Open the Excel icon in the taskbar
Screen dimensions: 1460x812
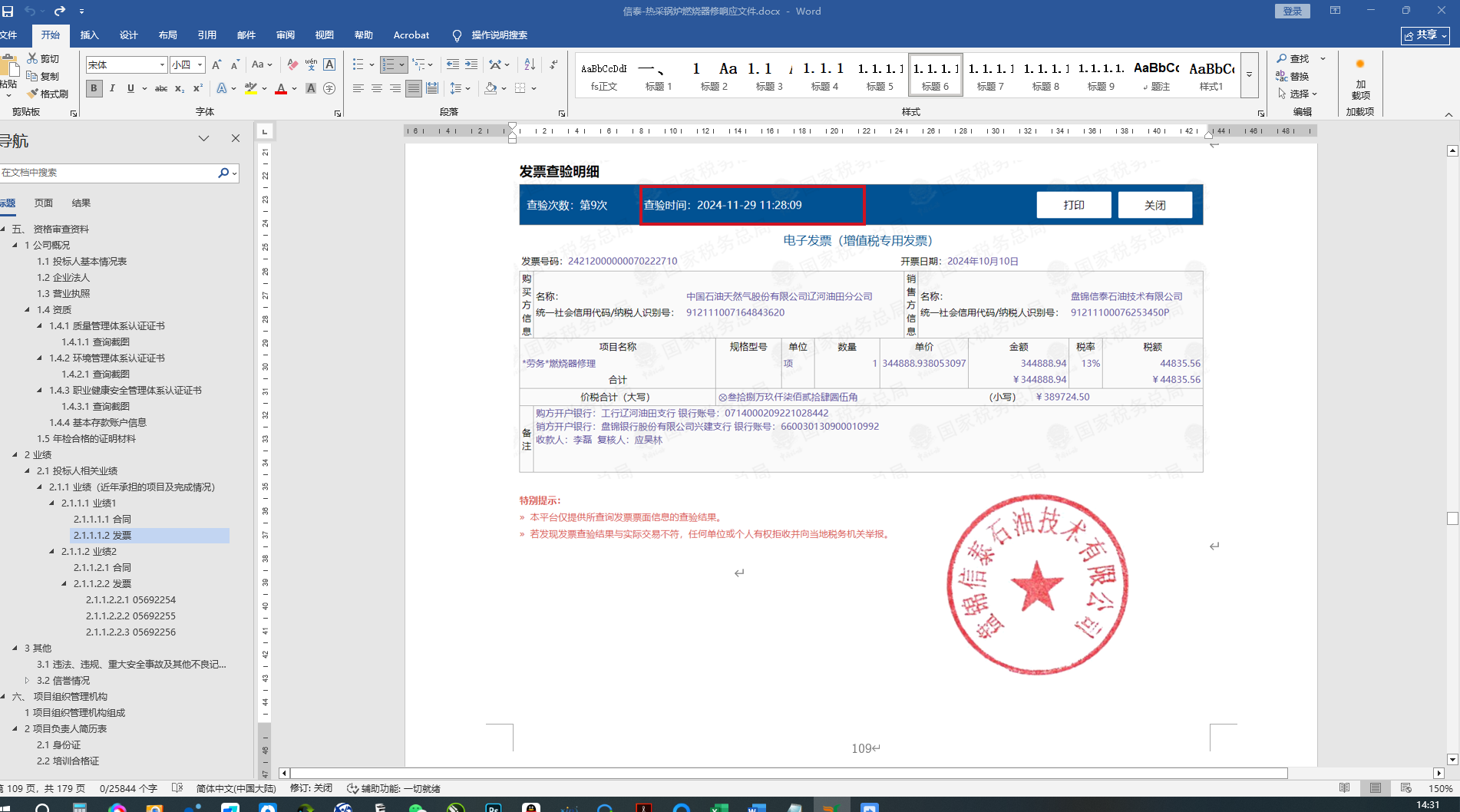[x=719, y=807]
